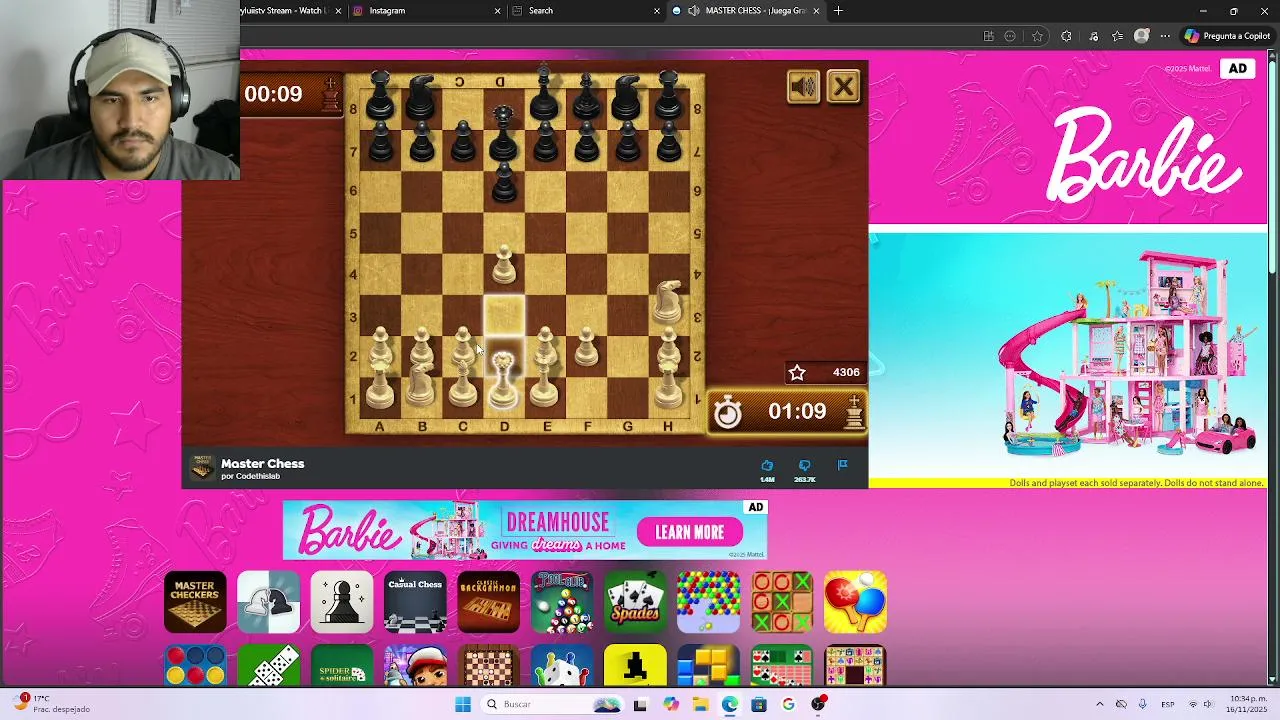Open the Subway Surfers game icon

415,667
